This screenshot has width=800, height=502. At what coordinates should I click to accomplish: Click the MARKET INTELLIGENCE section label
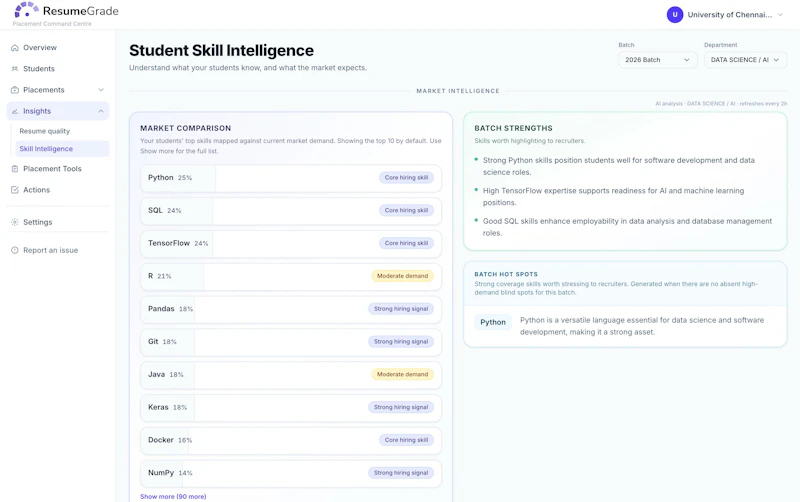point(458,91)
